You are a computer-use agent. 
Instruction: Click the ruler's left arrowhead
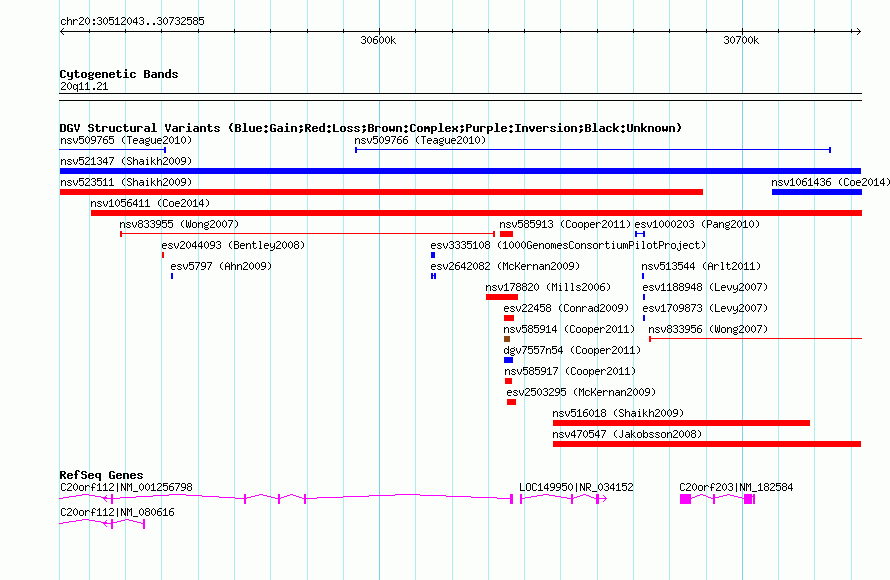[62, 32]
